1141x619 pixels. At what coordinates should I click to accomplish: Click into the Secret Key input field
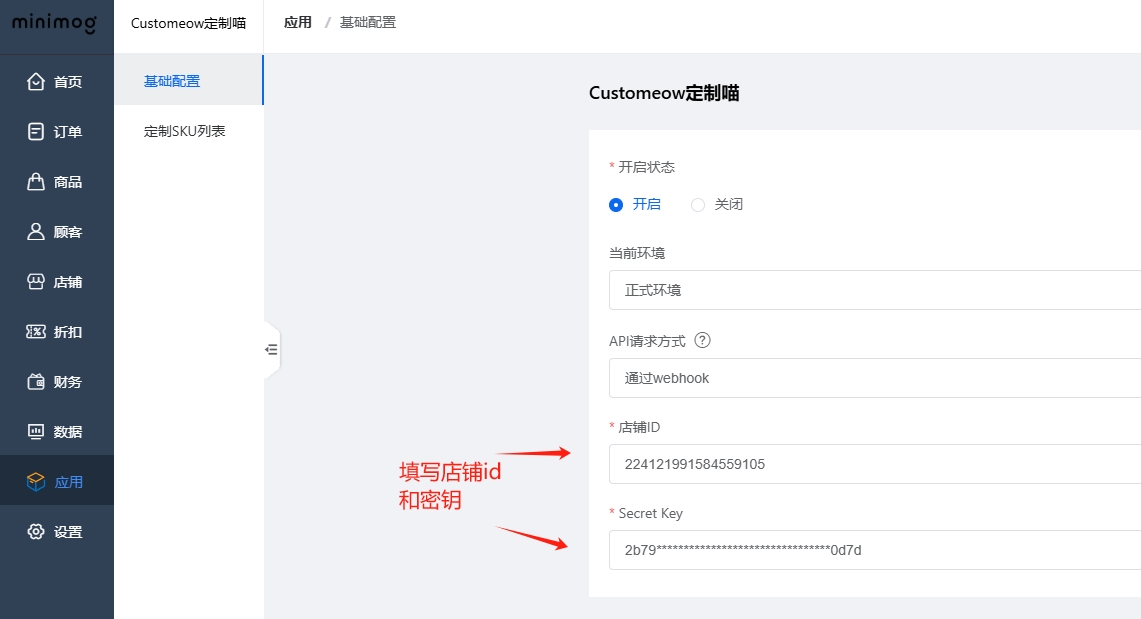point(875,550)
